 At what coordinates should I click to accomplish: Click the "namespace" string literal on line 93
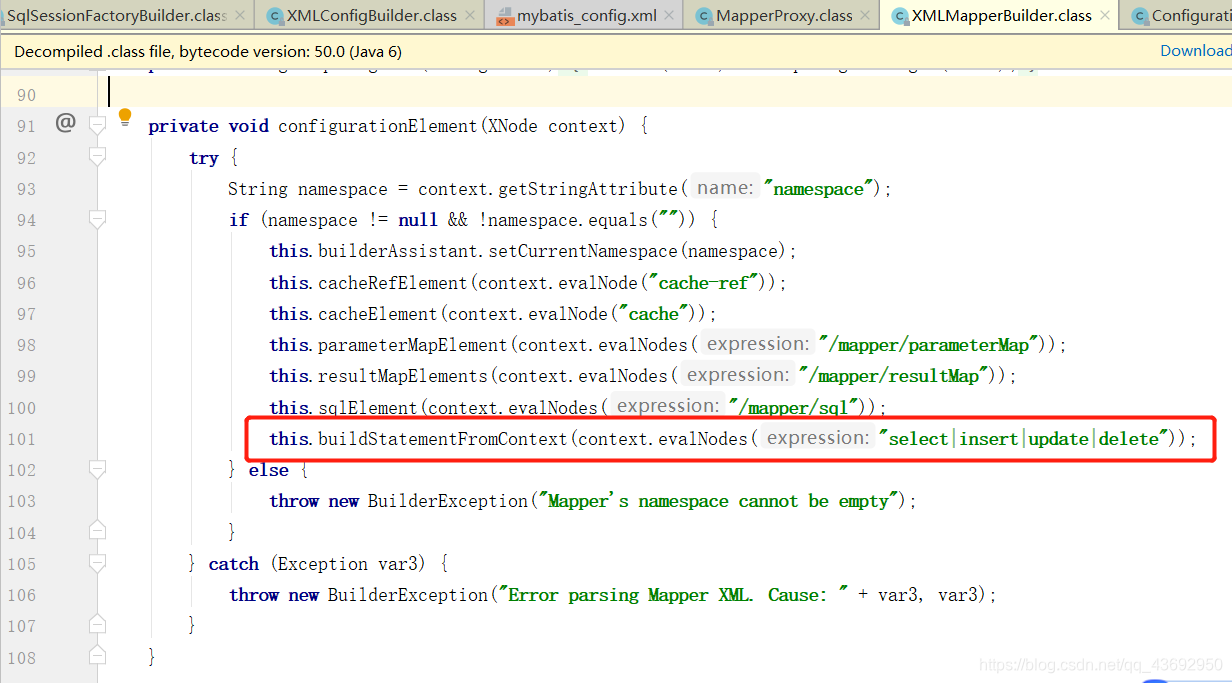(x=820, y=189)
